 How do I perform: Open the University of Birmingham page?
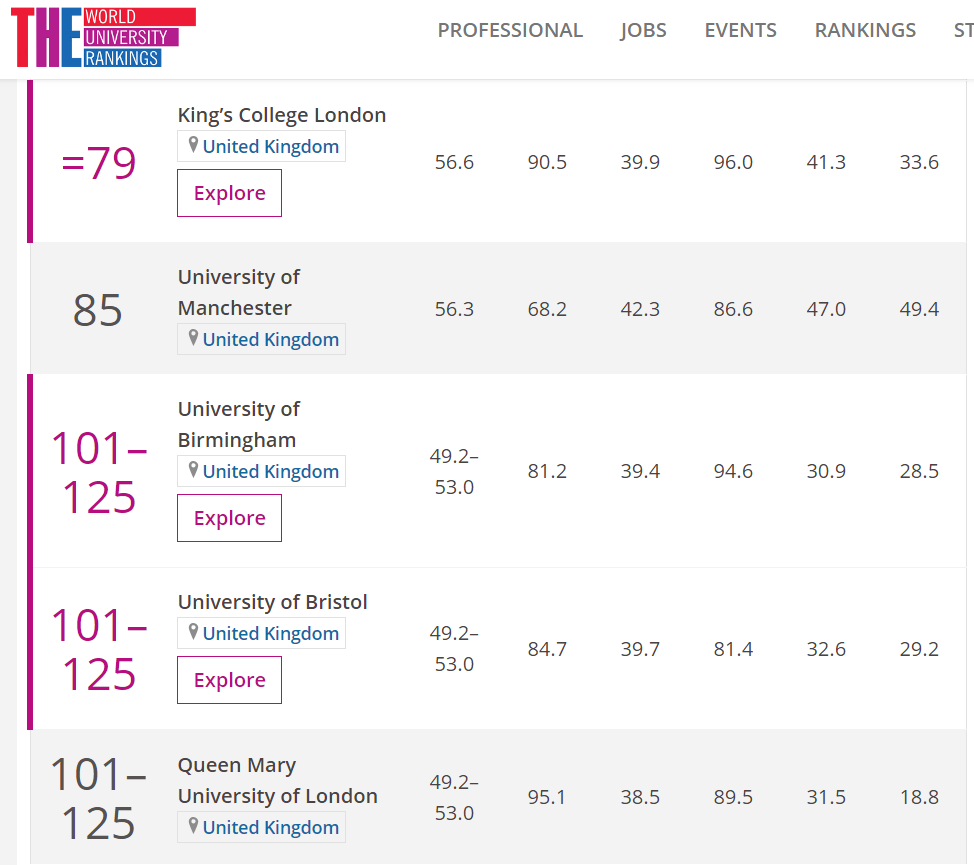pyautogui.click(x=239, y=424)
